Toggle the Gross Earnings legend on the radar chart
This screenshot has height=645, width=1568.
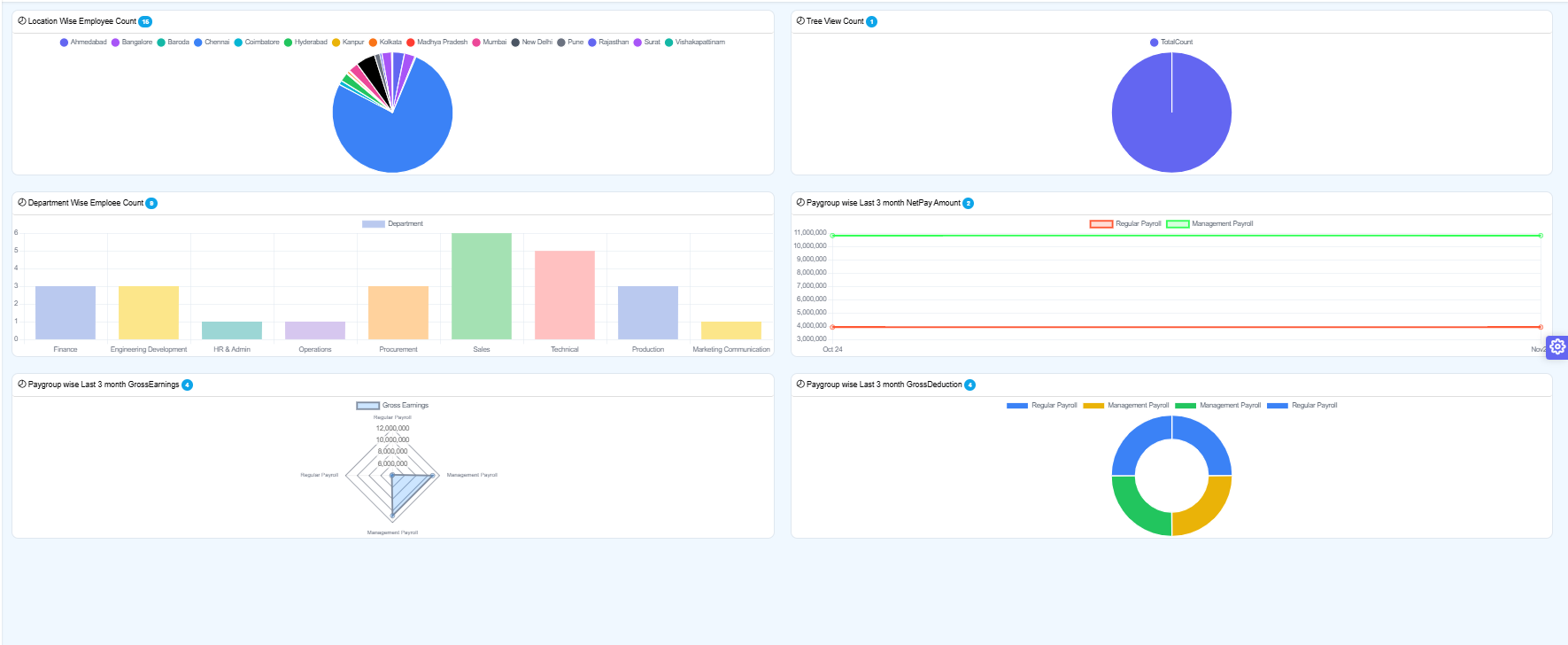[x=392, y=406]
